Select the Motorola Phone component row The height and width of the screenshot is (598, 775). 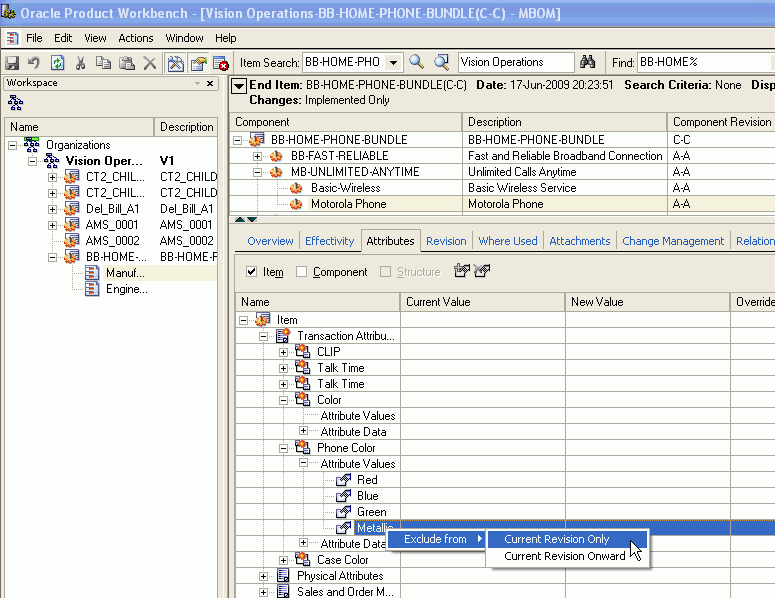[502, 204]
